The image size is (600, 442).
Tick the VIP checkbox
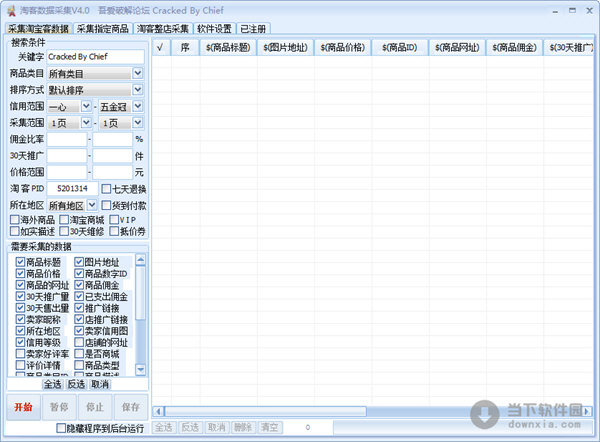pos(114,220)
